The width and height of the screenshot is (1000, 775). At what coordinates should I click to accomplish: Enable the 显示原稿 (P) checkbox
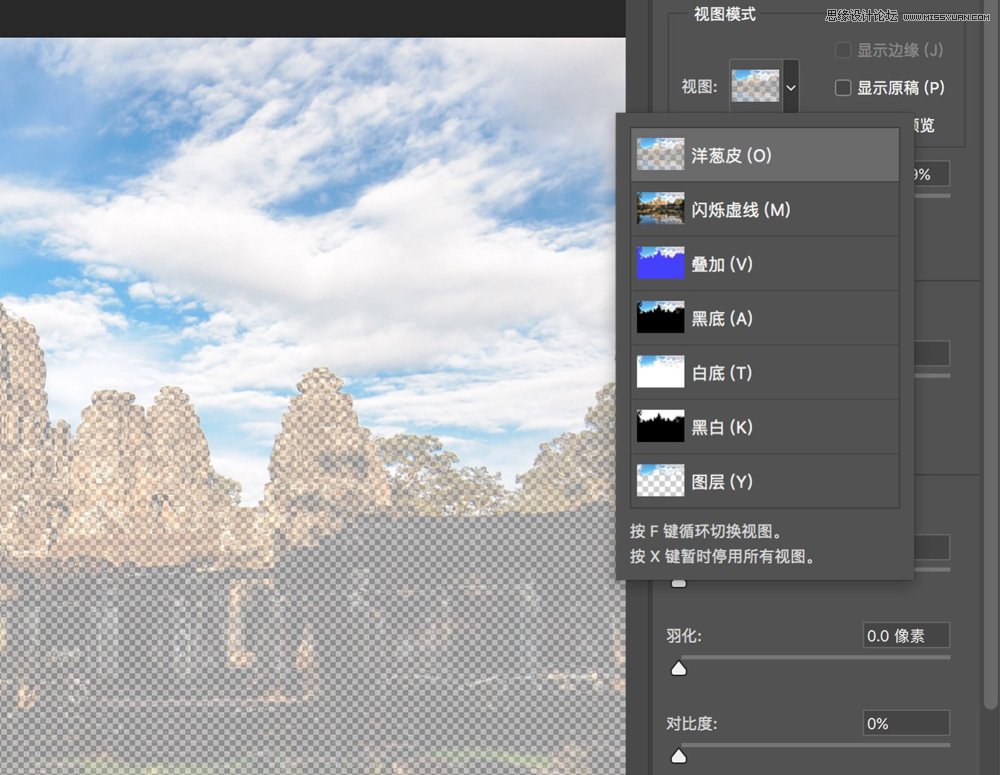pos(843,88)
